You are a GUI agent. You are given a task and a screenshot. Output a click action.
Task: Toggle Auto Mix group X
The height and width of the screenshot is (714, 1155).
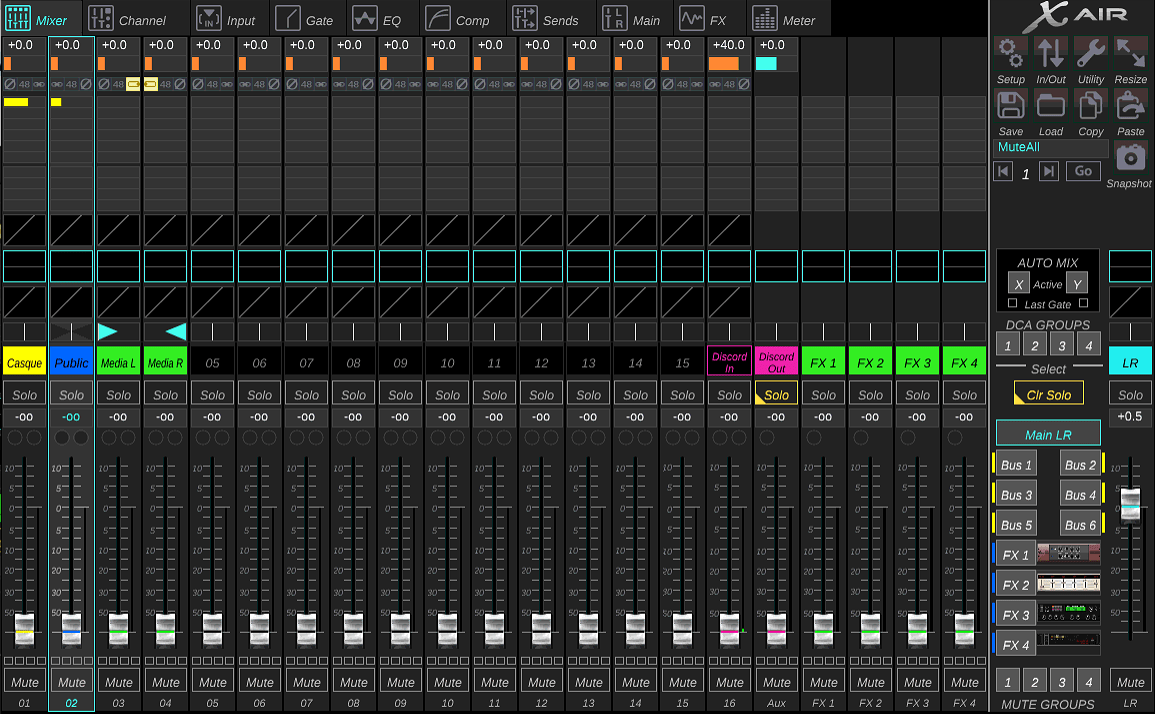pyautogui.click(x=1018, y=284)
